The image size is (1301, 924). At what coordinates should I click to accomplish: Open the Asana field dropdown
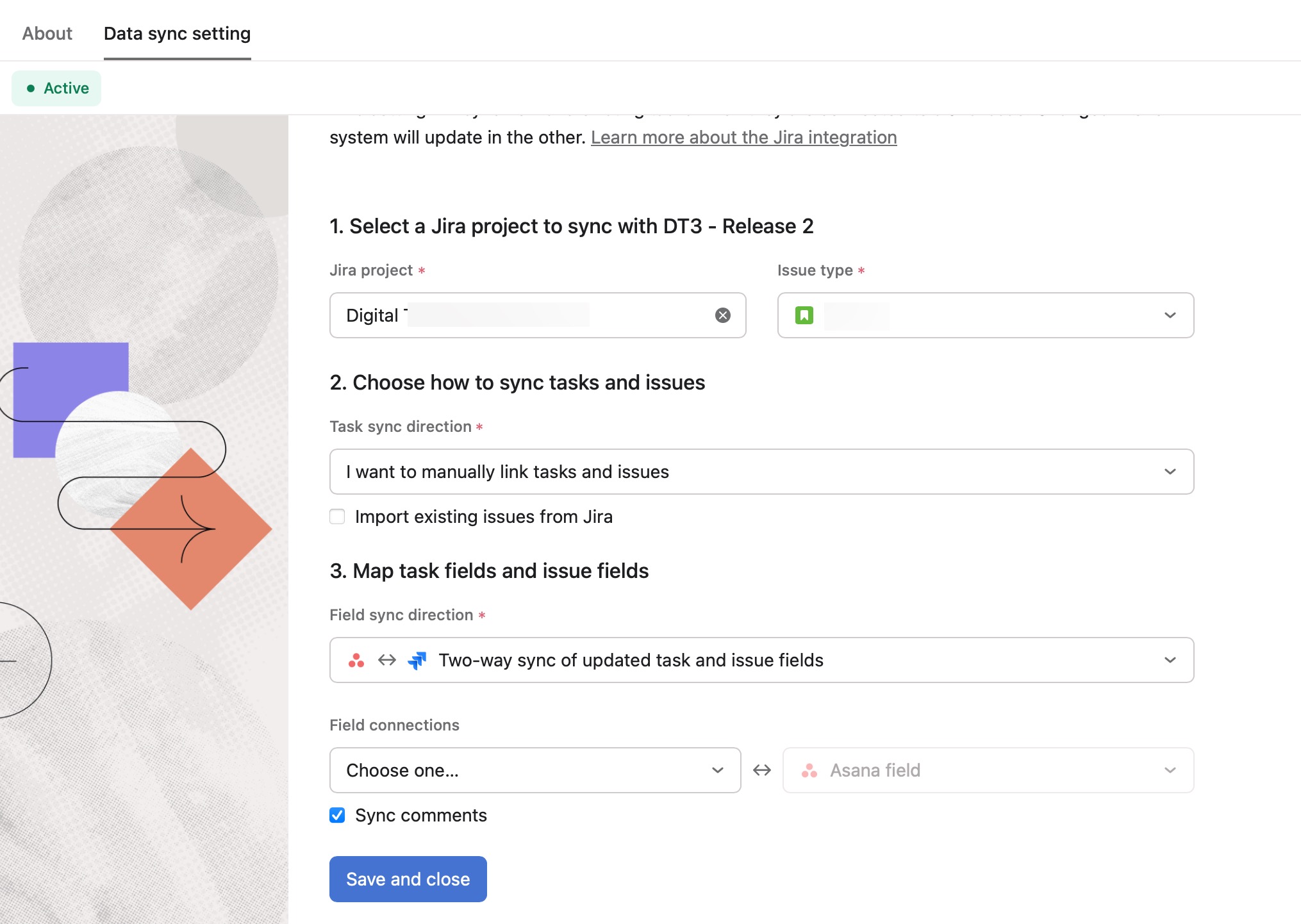coord(988,770)
